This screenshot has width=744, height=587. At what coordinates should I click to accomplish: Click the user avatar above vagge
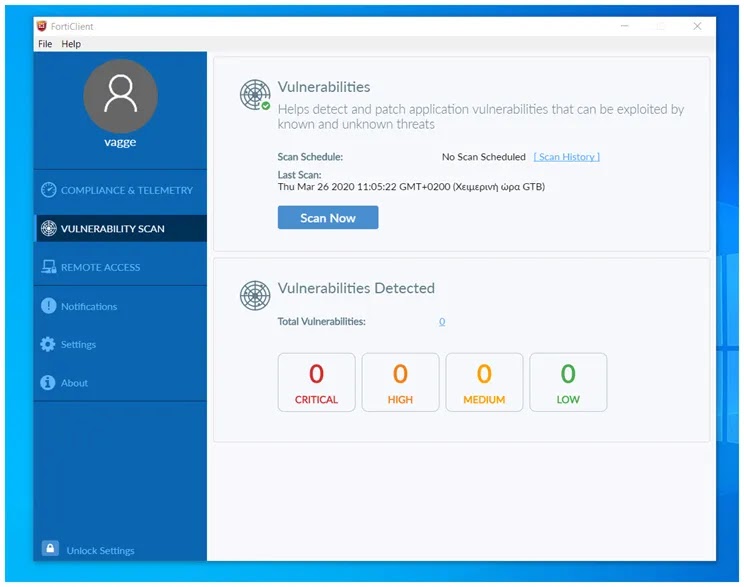[121, 96]
